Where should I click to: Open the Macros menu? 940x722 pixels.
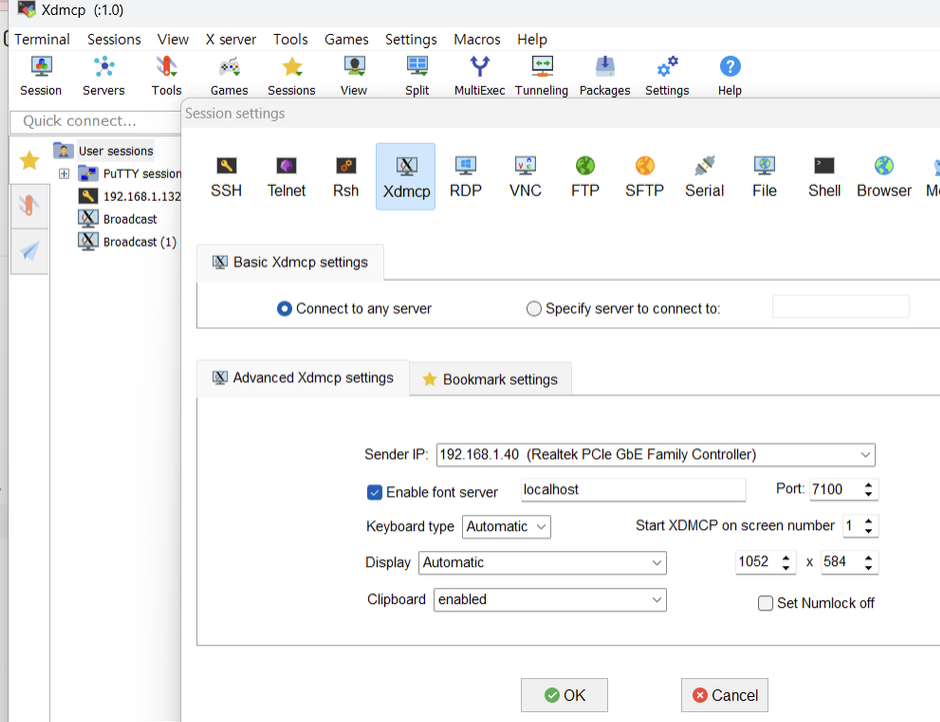pos(477,40)
